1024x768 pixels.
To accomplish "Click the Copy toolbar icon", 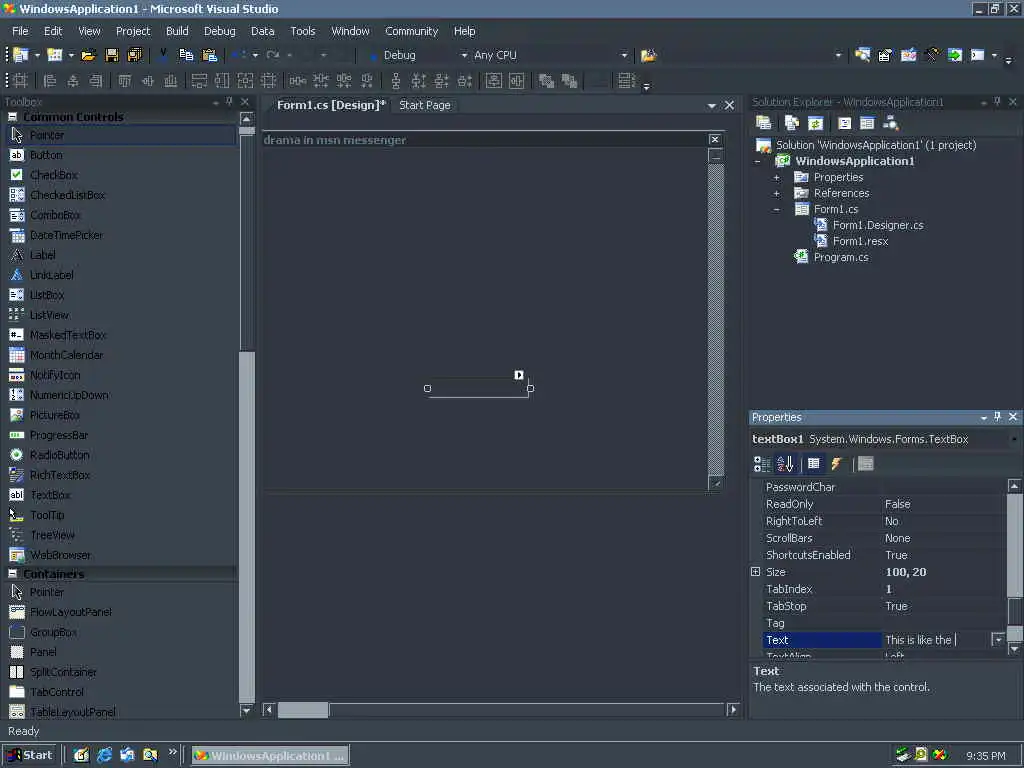I will (x=186, y=56).
